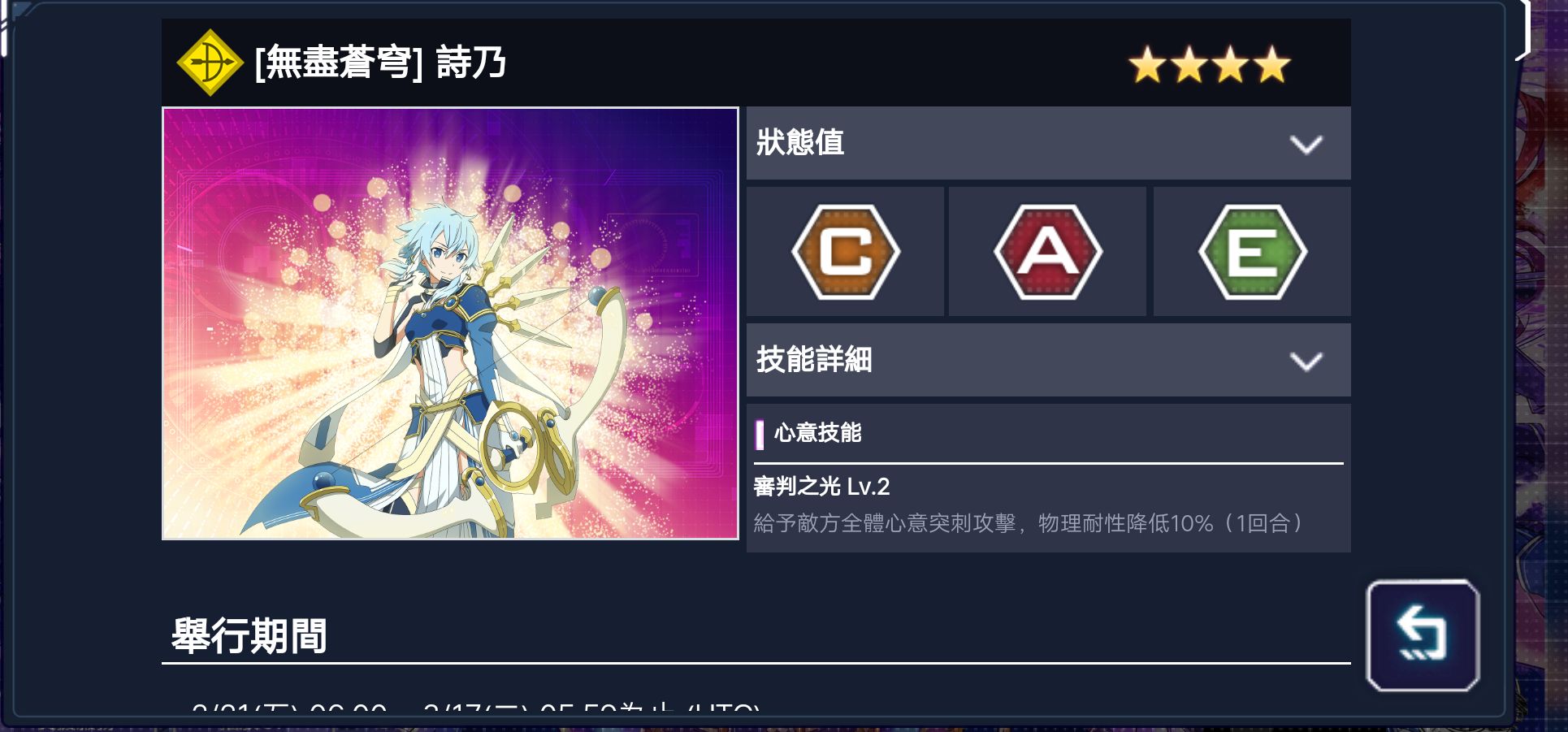Click the 狀態值 header label
1568x732 pixels.
tap(800, 142)
